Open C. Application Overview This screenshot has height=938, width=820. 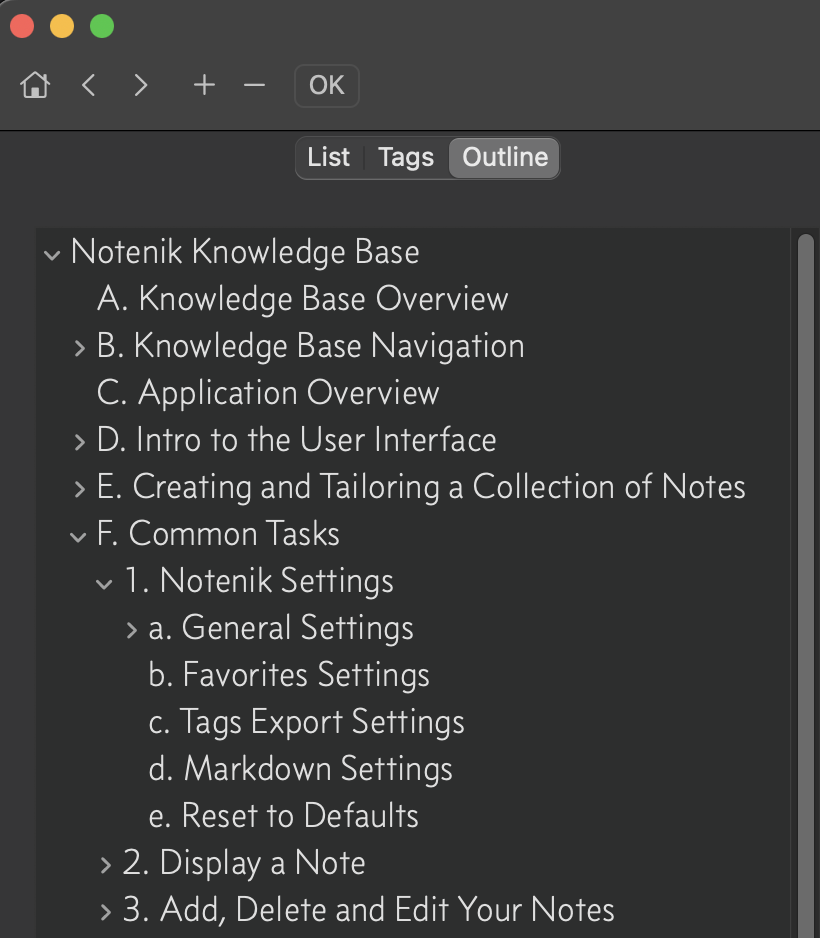click(413, 393)
